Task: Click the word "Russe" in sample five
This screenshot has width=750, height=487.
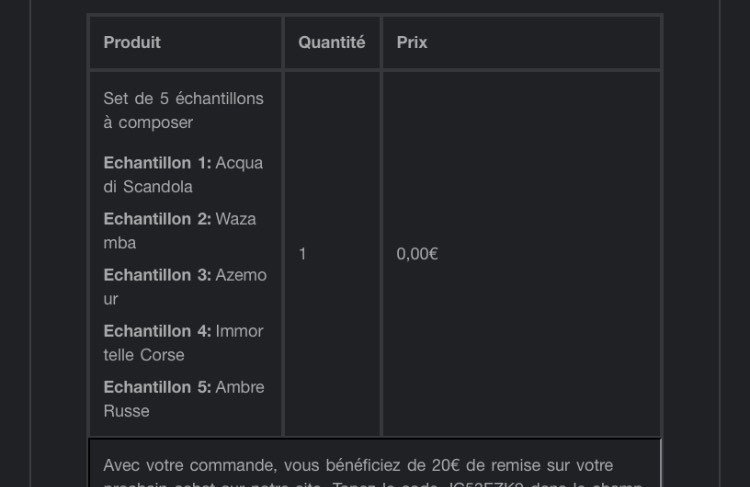Action: 126,411
